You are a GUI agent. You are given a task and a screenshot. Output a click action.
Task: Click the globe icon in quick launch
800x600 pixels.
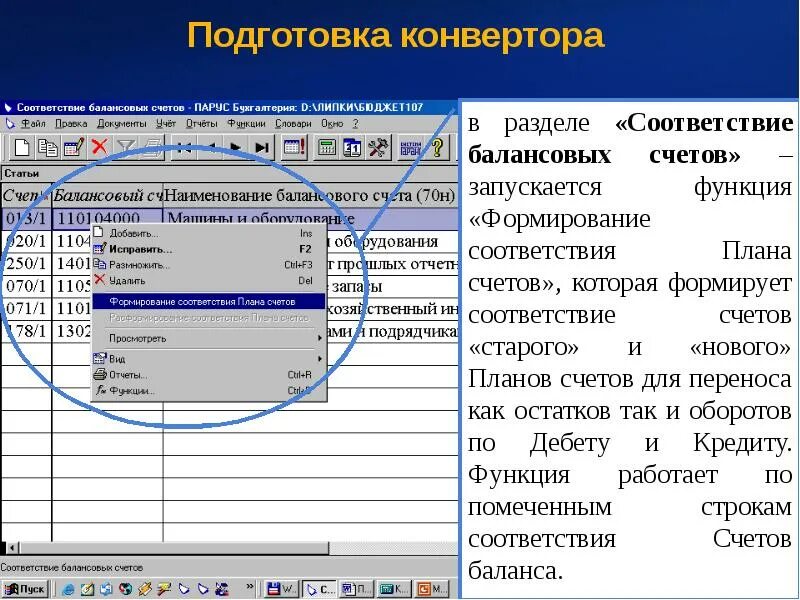pyautogui.click(x=126, y=589)
